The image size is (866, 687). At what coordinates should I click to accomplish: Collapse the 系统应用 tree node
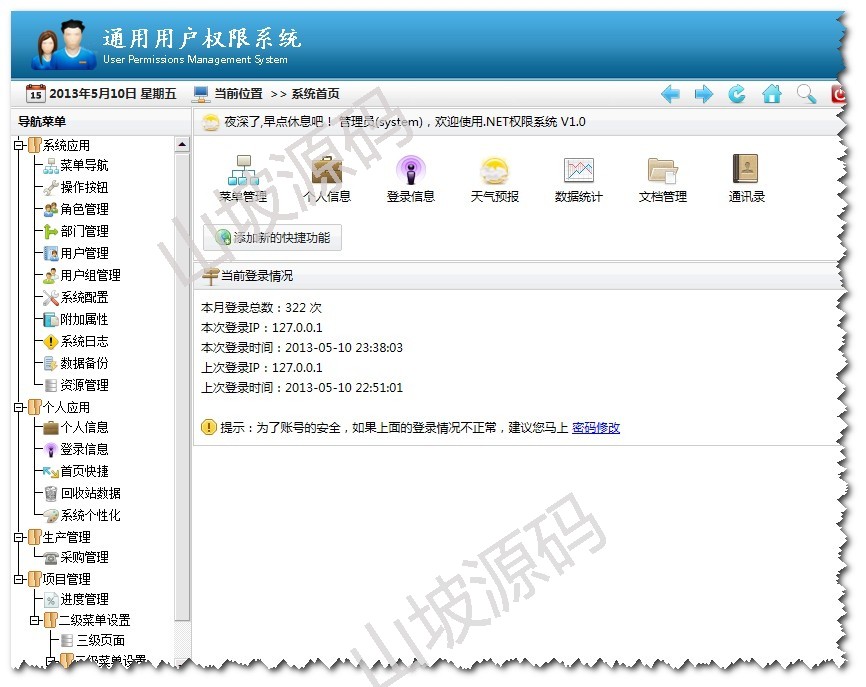tap(19, 145)
